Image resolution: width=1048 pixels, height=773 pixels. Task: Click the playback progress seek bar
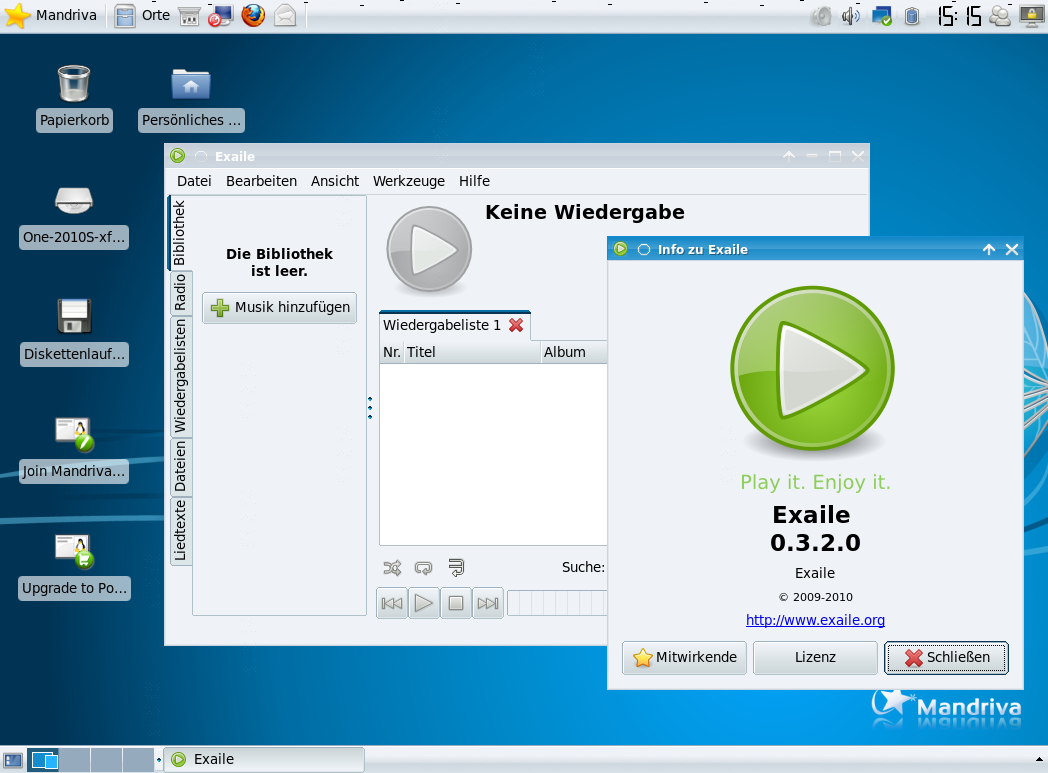tap(557, 603)
